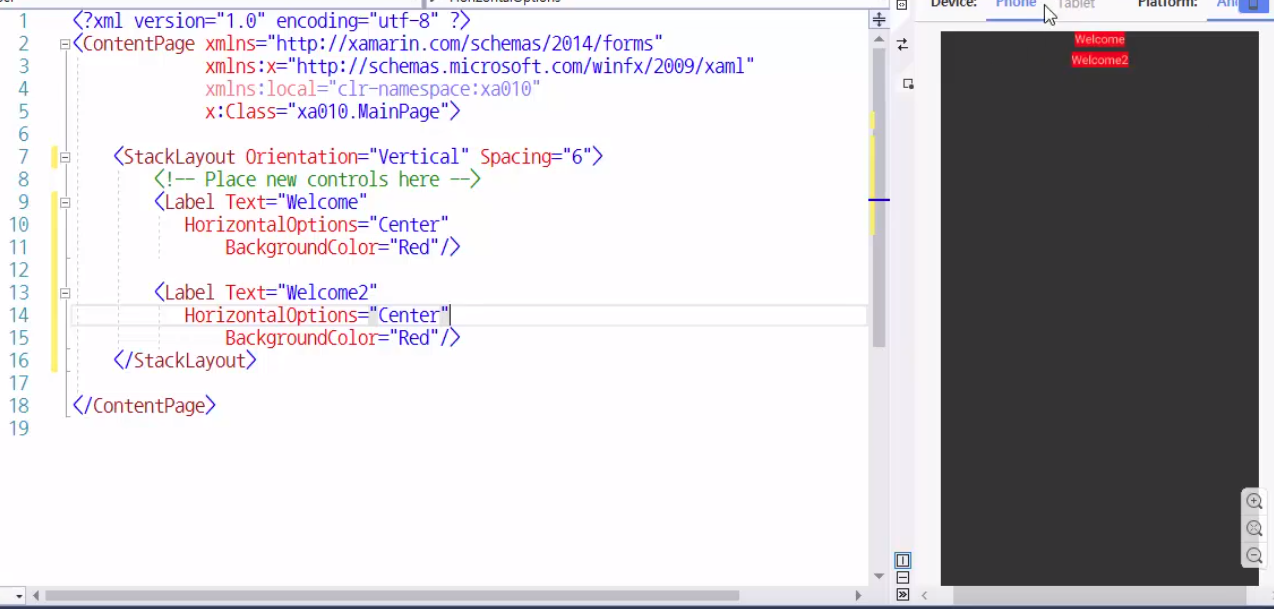The image size is (1274, 609).
Task: Switch to horizontal split layout
Action: [x=902, y=578]
